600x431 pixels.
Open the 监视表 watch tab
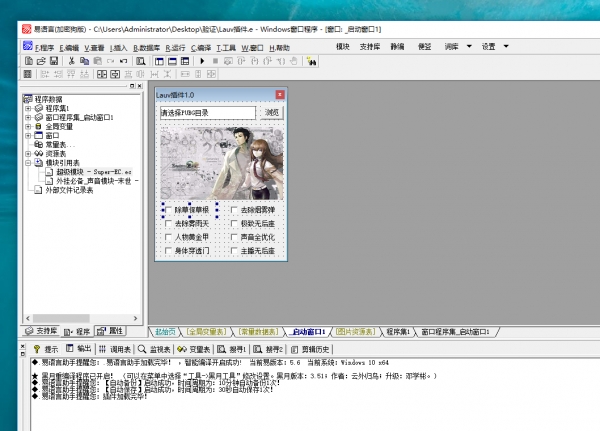[154, 349]
